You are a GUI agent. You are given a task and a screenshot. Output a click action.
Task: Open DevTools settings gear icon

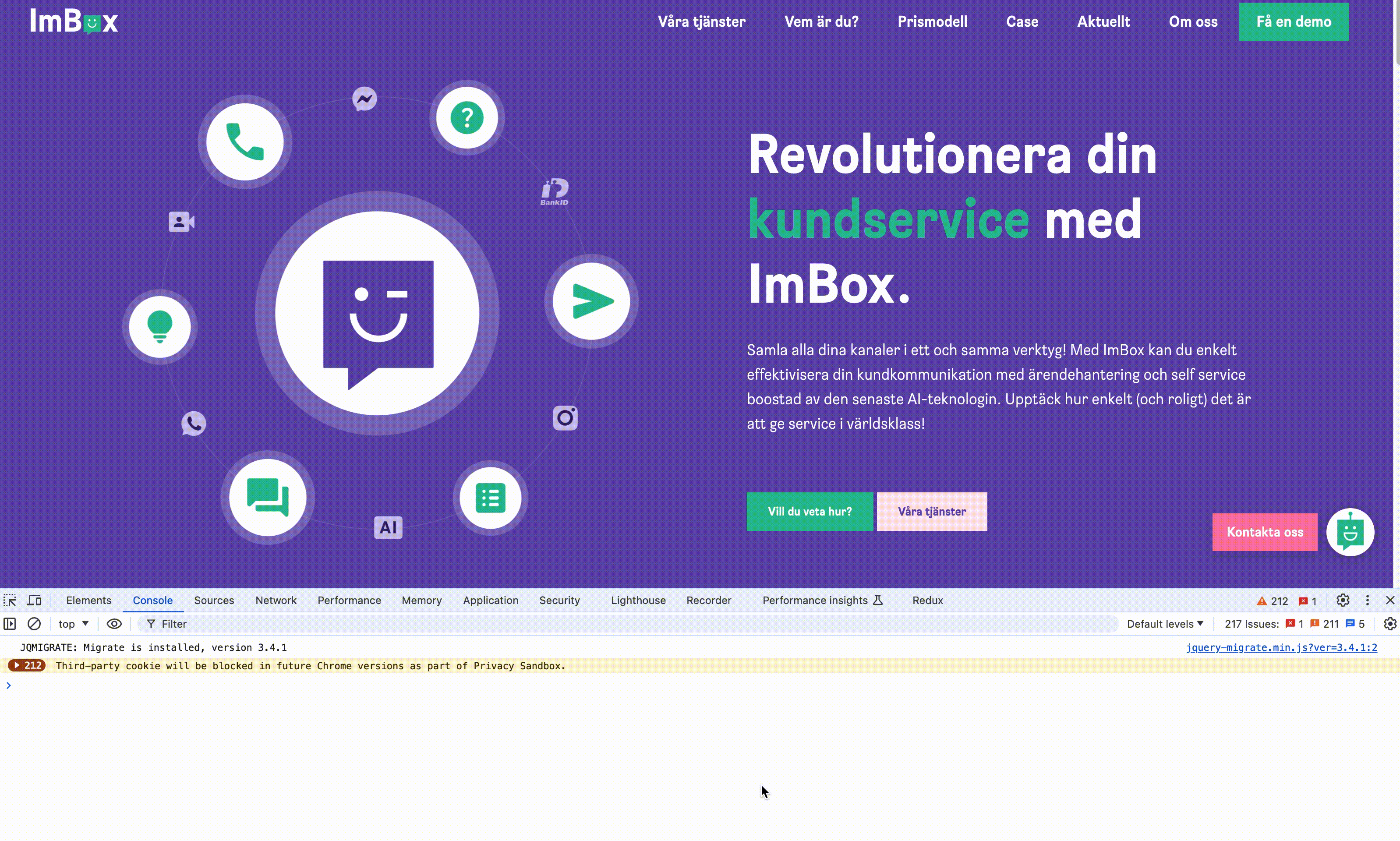tap(1342, 600)
